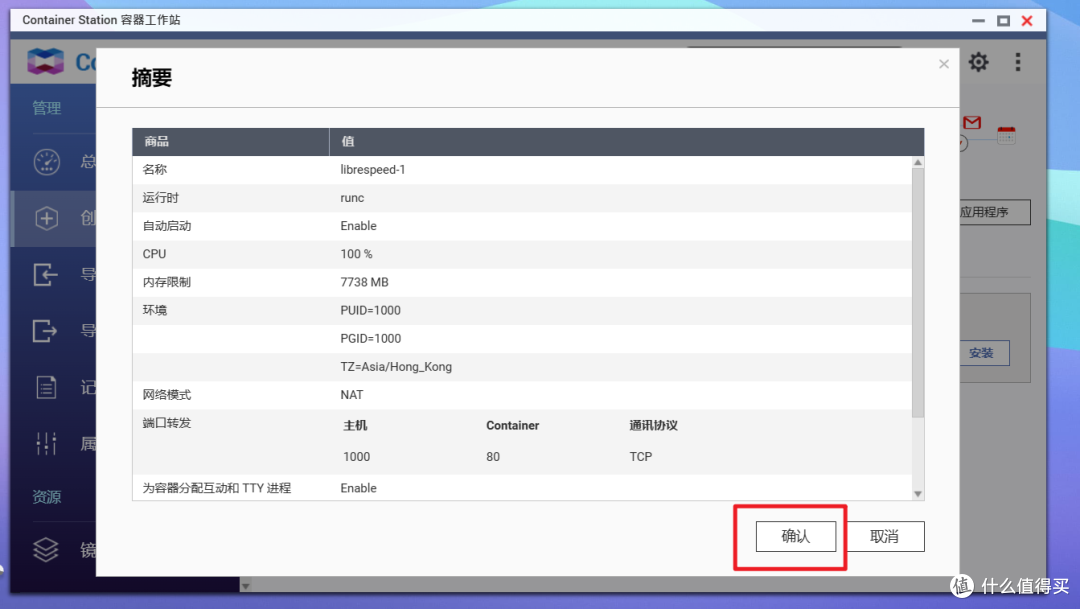The image size is (1080, 609).
Task: Close the 摘要 dialog with the X
Action: pyautogui.click(x=944, y=64)
